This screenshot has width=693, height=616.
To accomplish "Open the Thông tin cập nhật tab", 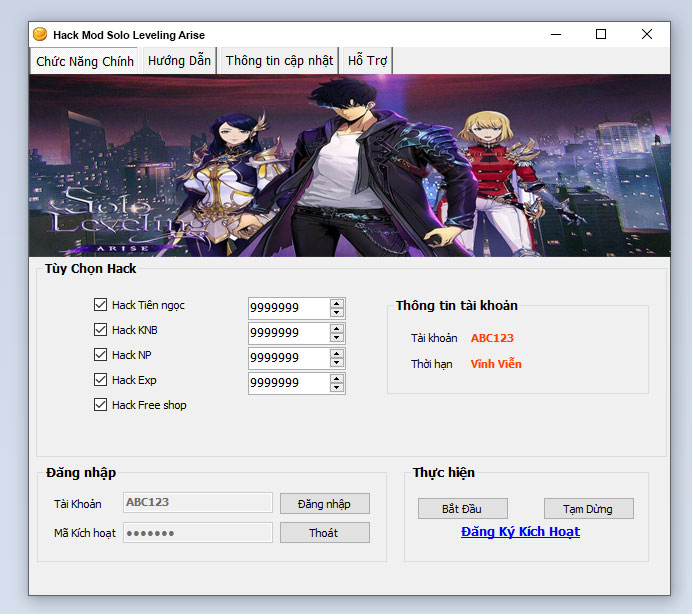I will tap(279, 61).
